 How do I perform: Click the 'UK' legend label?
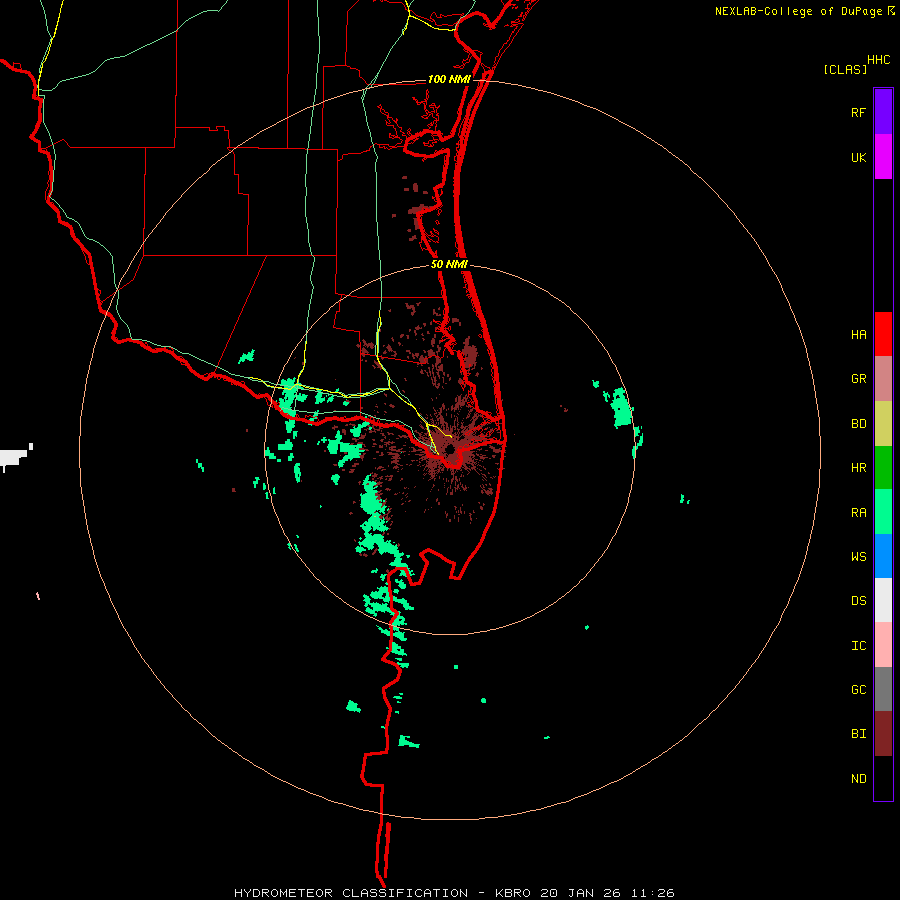click(x=858, y=157)
